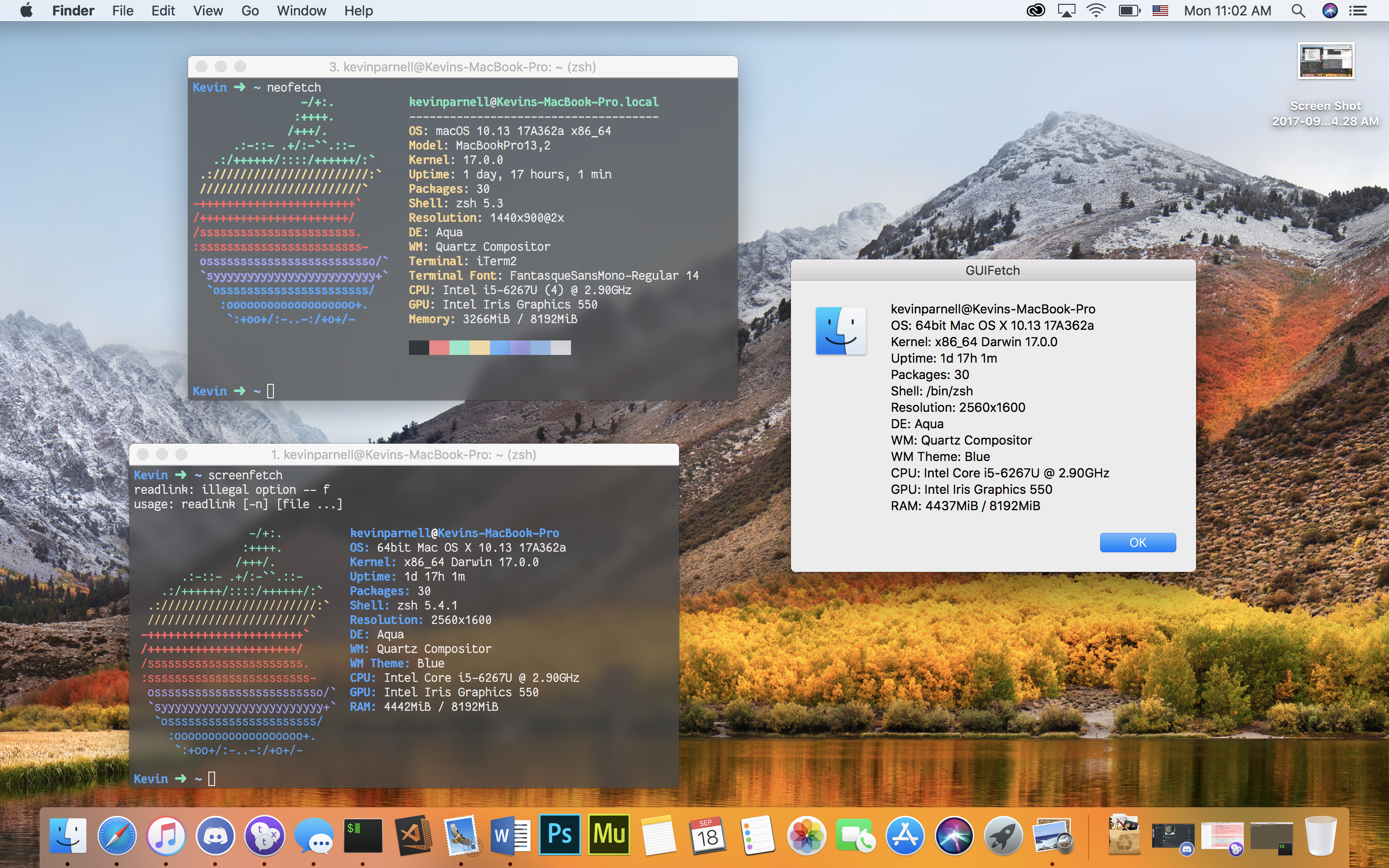Activate Siri from the menu bar

pyautogui.click(x=1330, y=10)
